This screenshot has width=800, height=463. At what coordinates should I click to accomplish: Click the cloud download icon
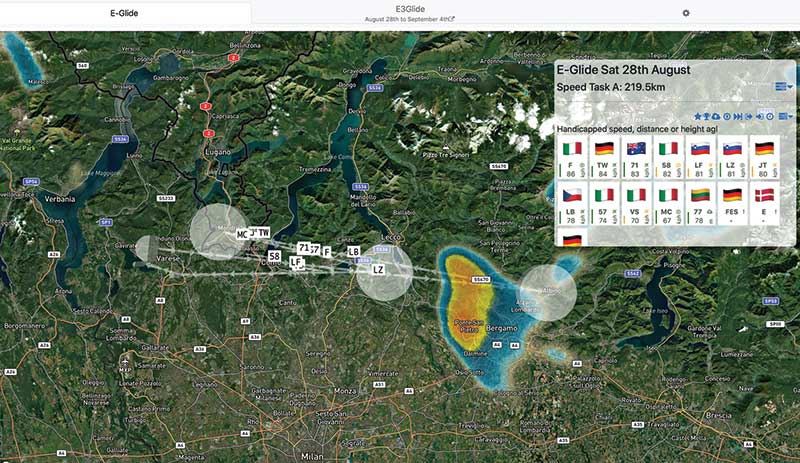tap(716, 116)
